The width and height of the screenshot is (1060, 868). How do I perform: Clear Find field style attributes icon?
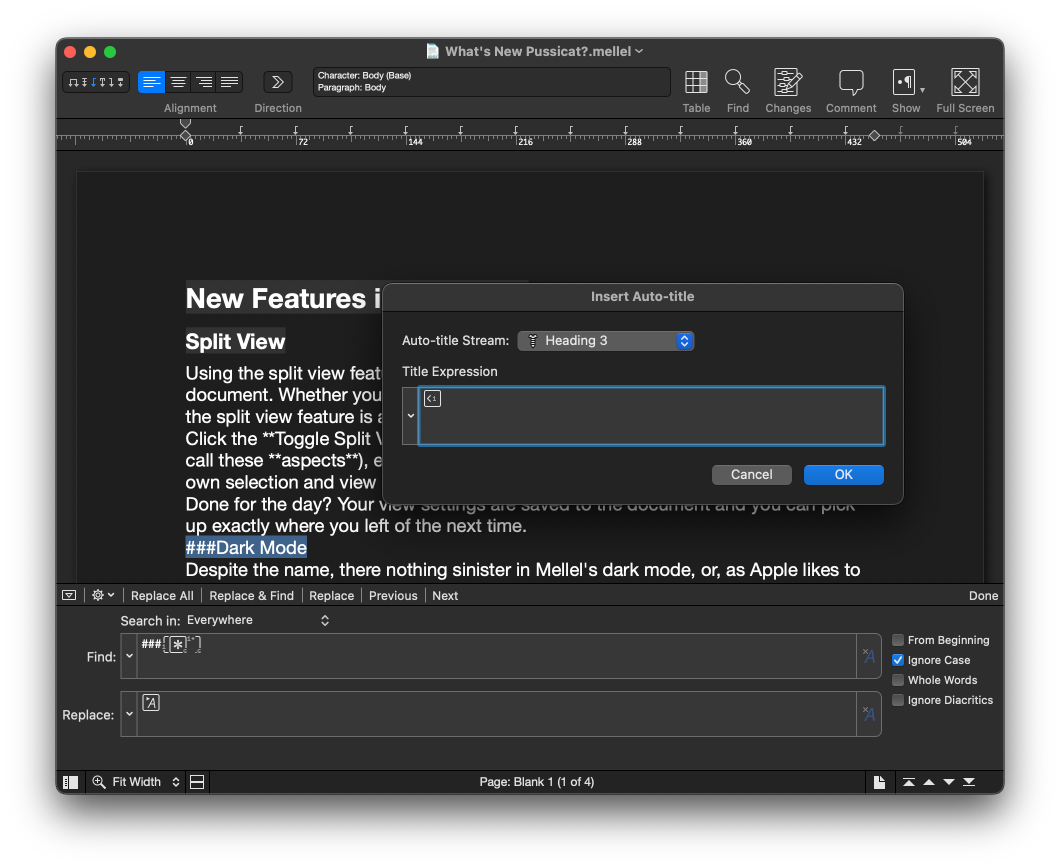tap(869, 655)
